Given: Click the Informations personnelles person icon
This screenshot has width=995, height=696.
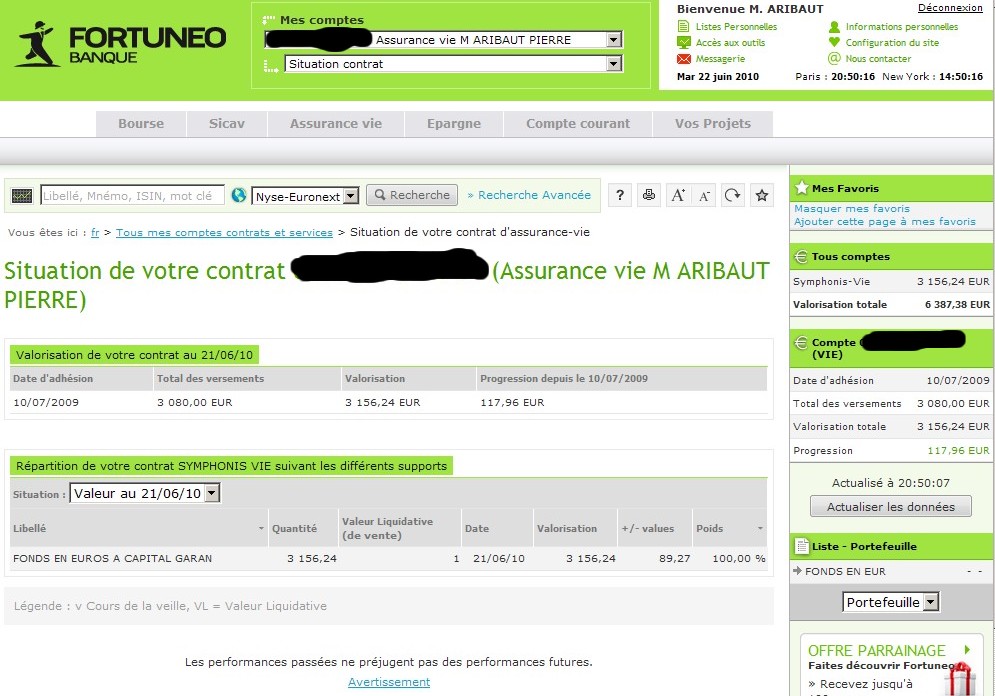Looking at the screenshot, I should pyautogui.click(x=834, y=27).
